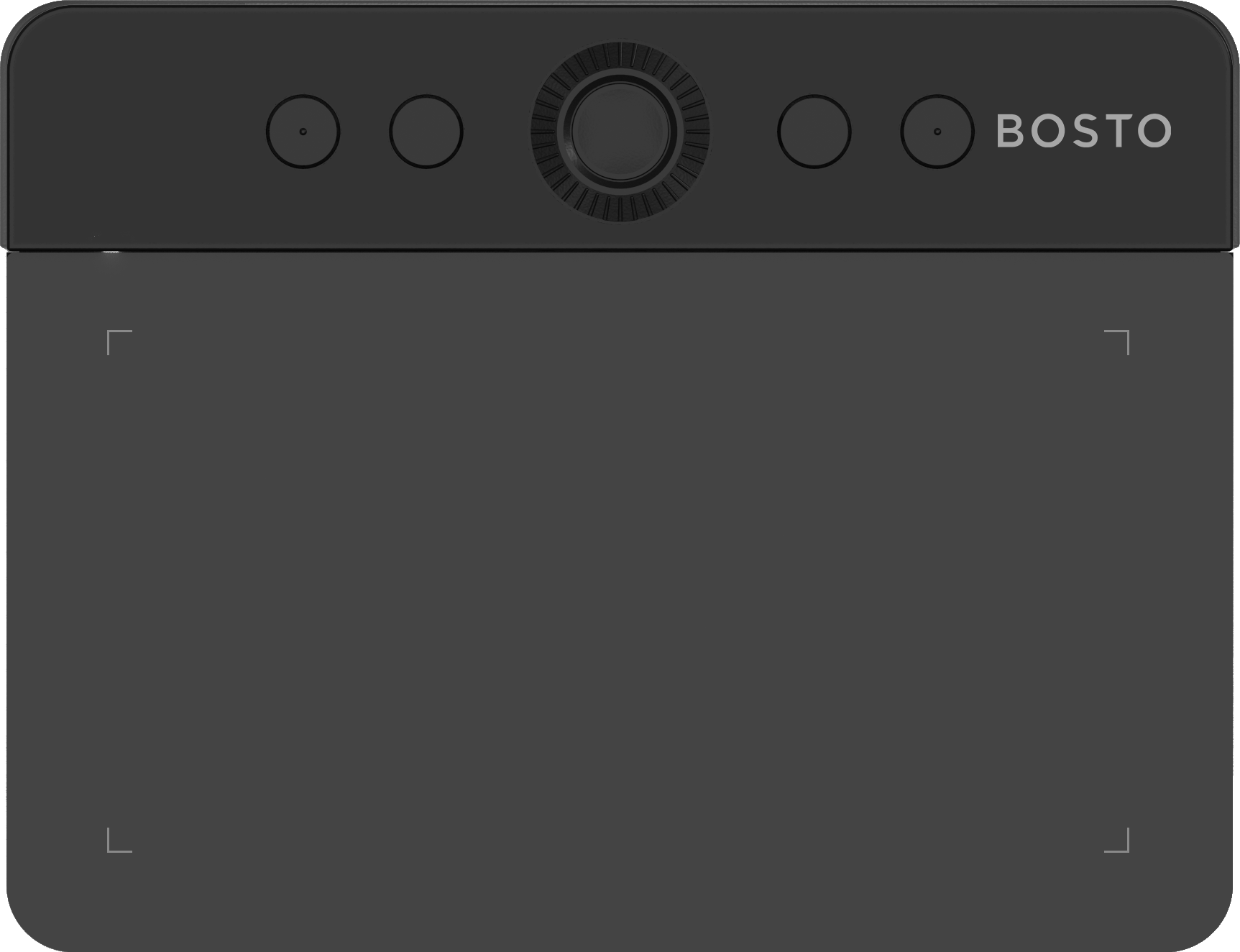This screenshot has height=952, width=1240.
Task: Click the small indicator light below panel
Action: [110, 252]
